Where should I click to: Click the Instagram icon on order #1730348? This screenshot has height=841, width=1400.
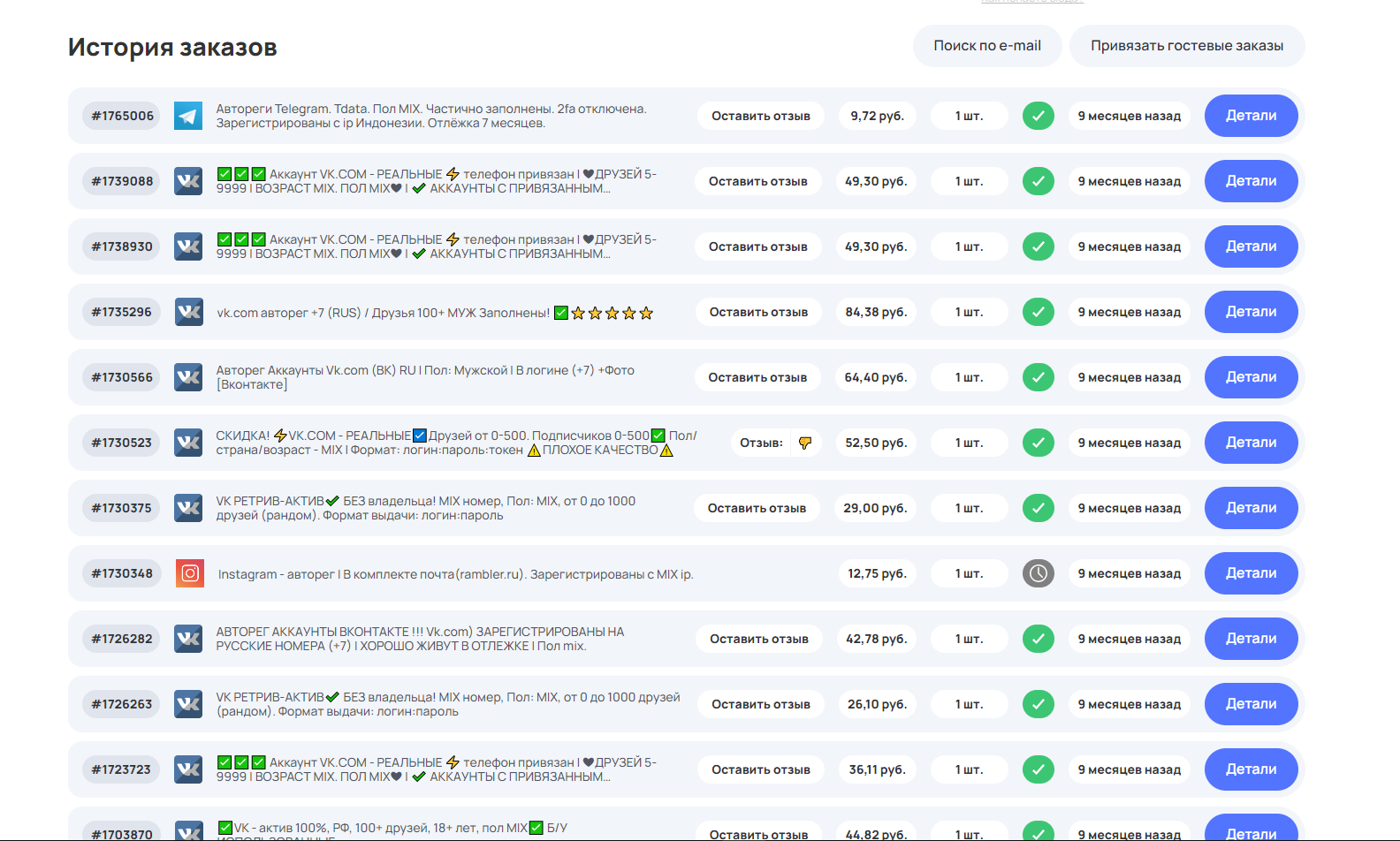click(190, 573)
